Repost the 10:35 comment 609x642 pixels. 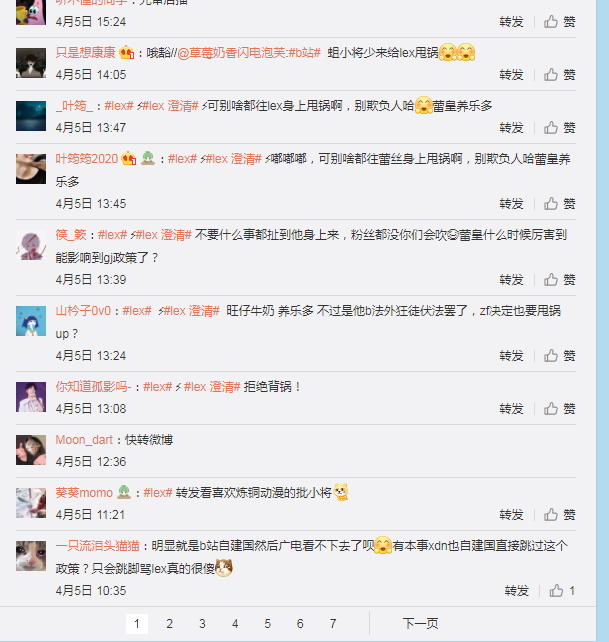tap(517, 591)
